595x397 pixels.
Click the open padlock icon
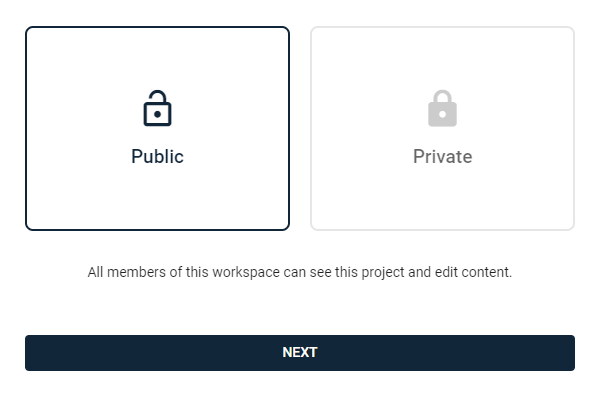[157, 108]
